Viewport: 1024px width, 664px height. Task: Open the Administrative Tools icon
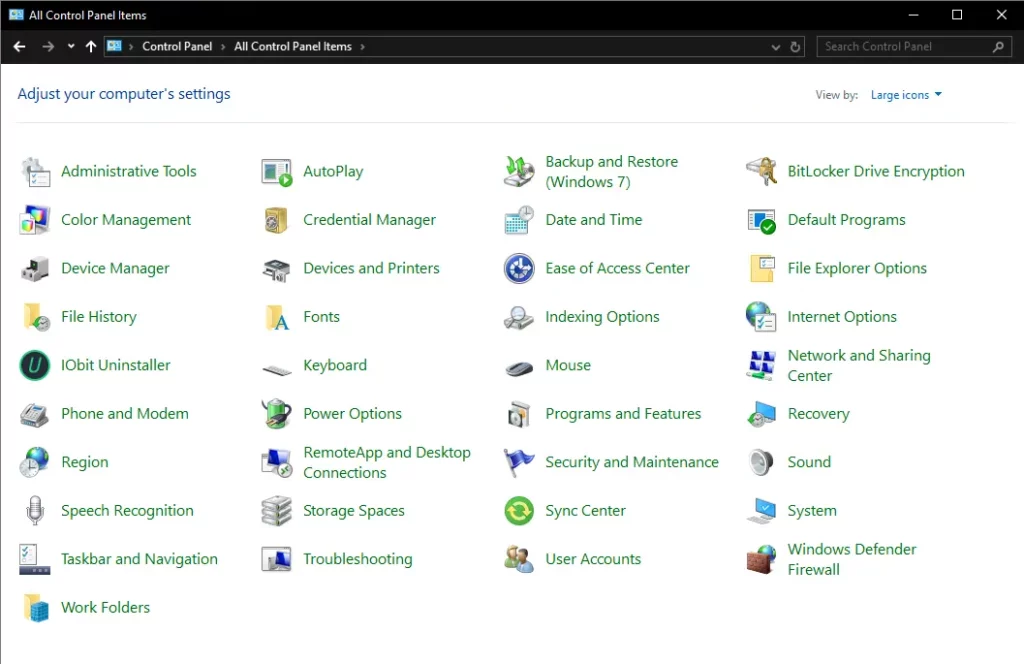pos(35,172)
